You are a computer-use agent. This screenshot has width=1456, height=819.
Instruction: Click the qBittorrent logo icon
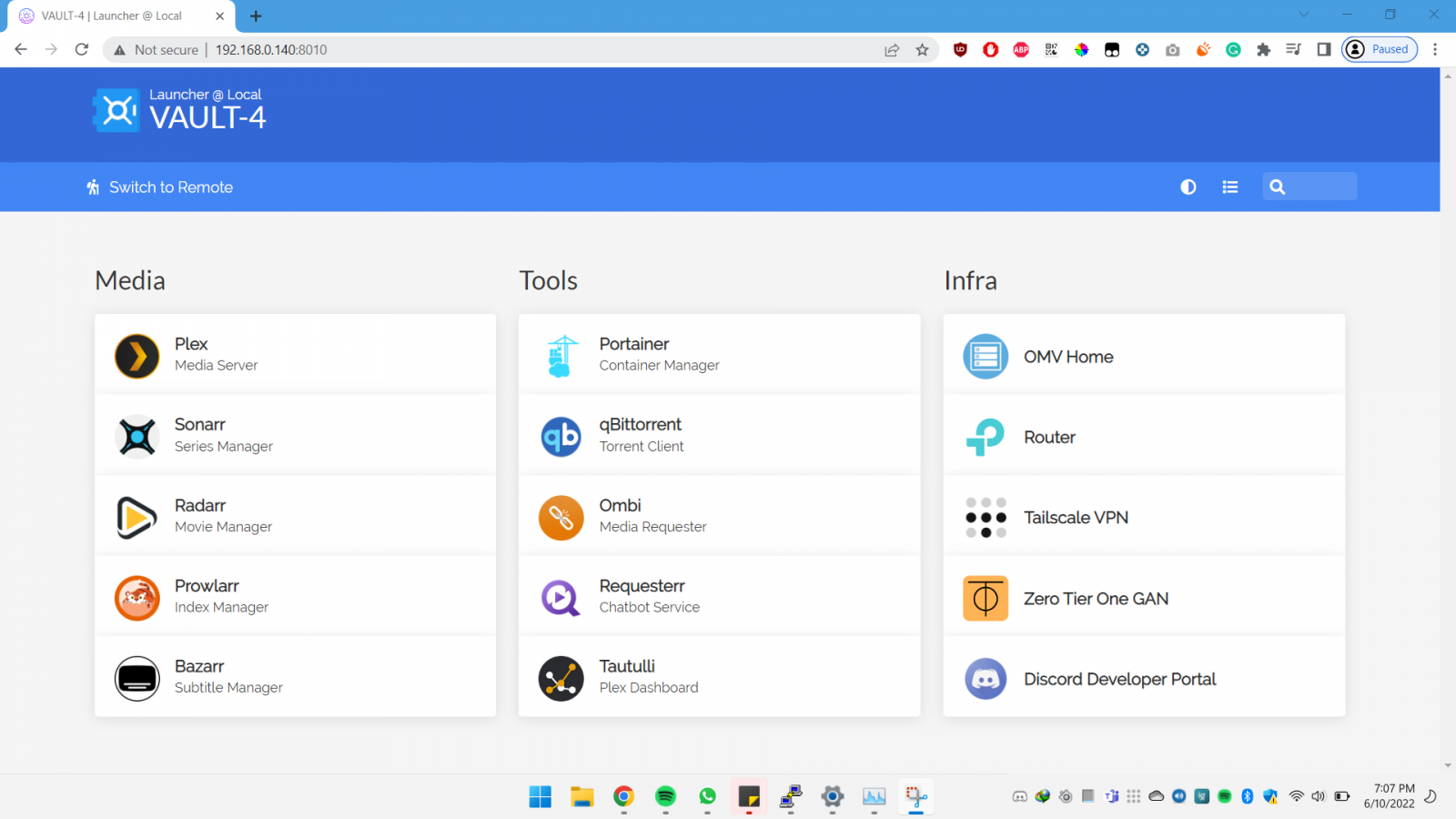coord(561,437)
